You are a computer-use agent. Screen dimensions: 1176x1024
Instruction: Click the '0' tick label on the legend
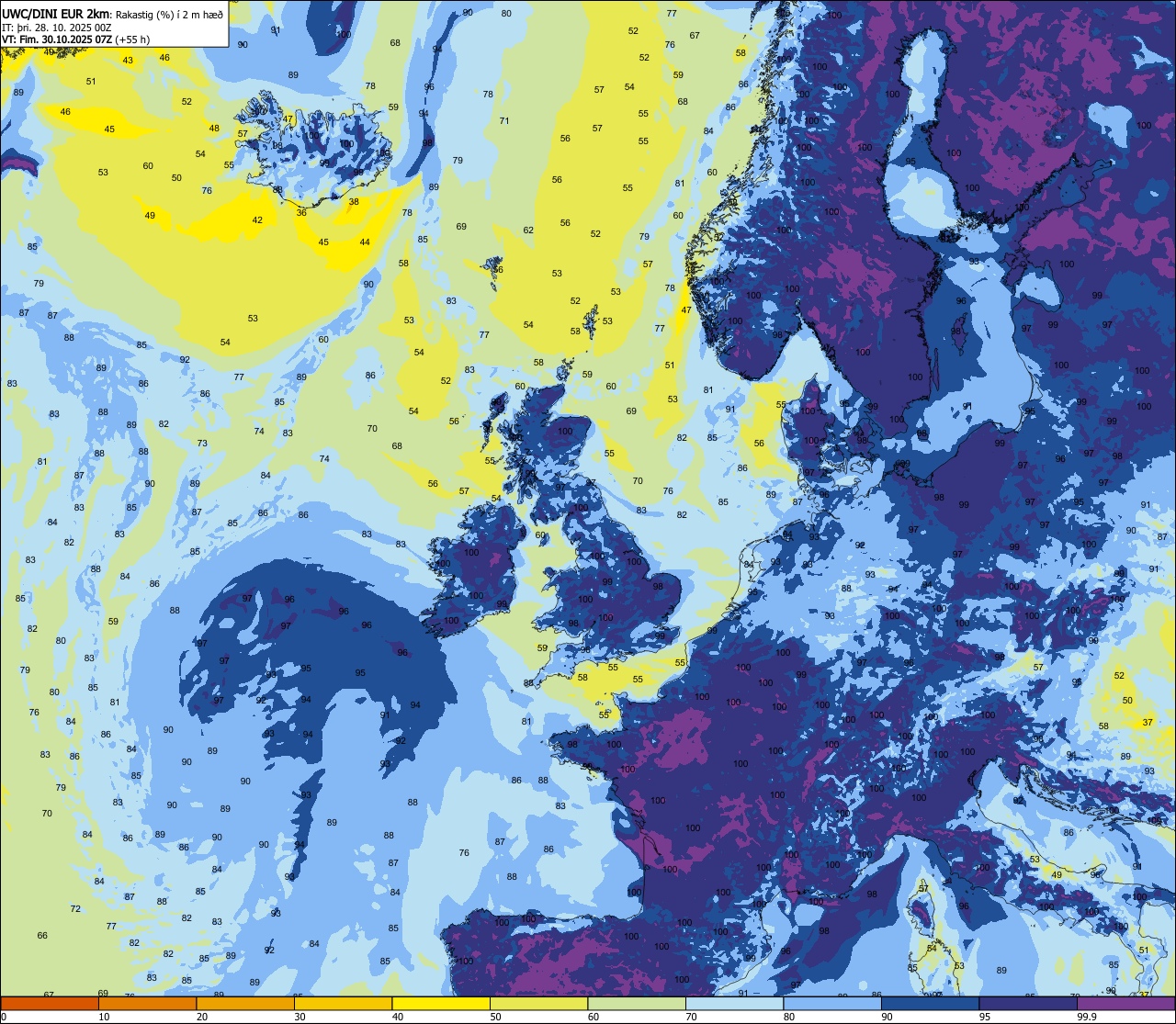pyautogui.click(x=3, y=1017)
